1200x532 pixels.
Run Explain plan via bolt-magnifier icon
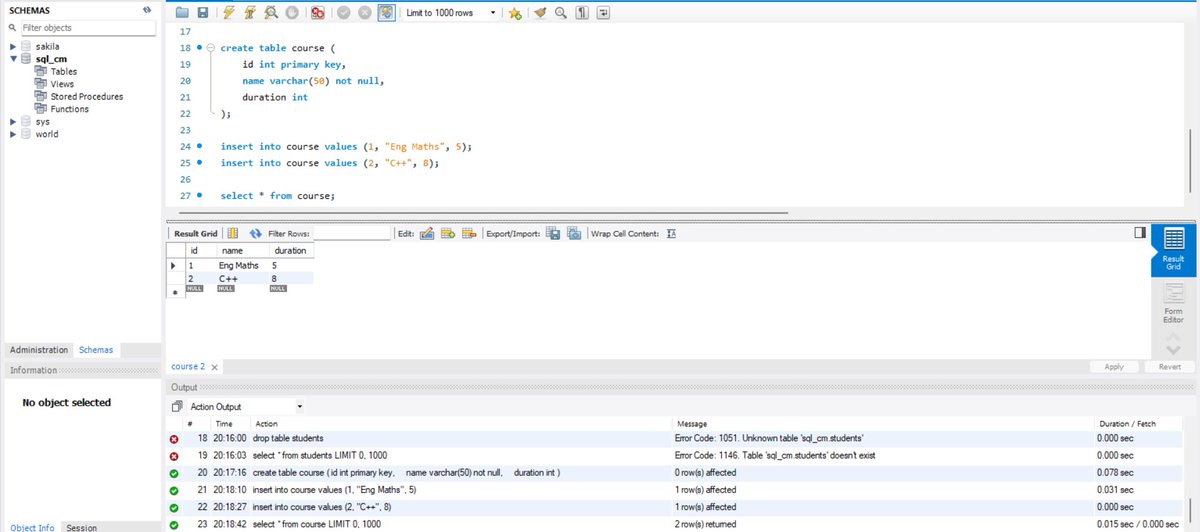(271, 13)
